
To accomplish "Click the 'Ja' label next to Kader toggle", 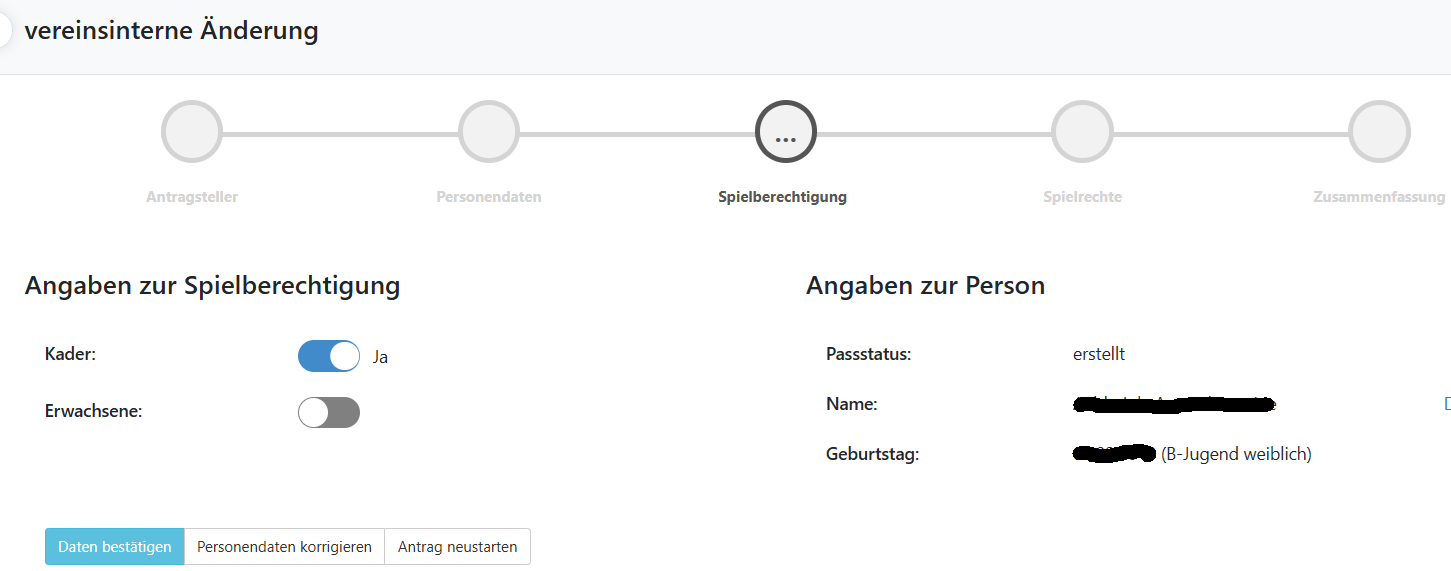I will [380, 357].
